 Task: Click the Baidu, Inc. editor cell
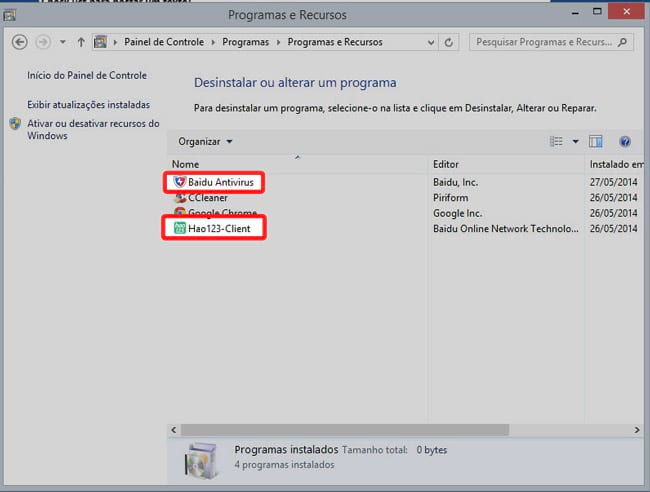point(456,182)
